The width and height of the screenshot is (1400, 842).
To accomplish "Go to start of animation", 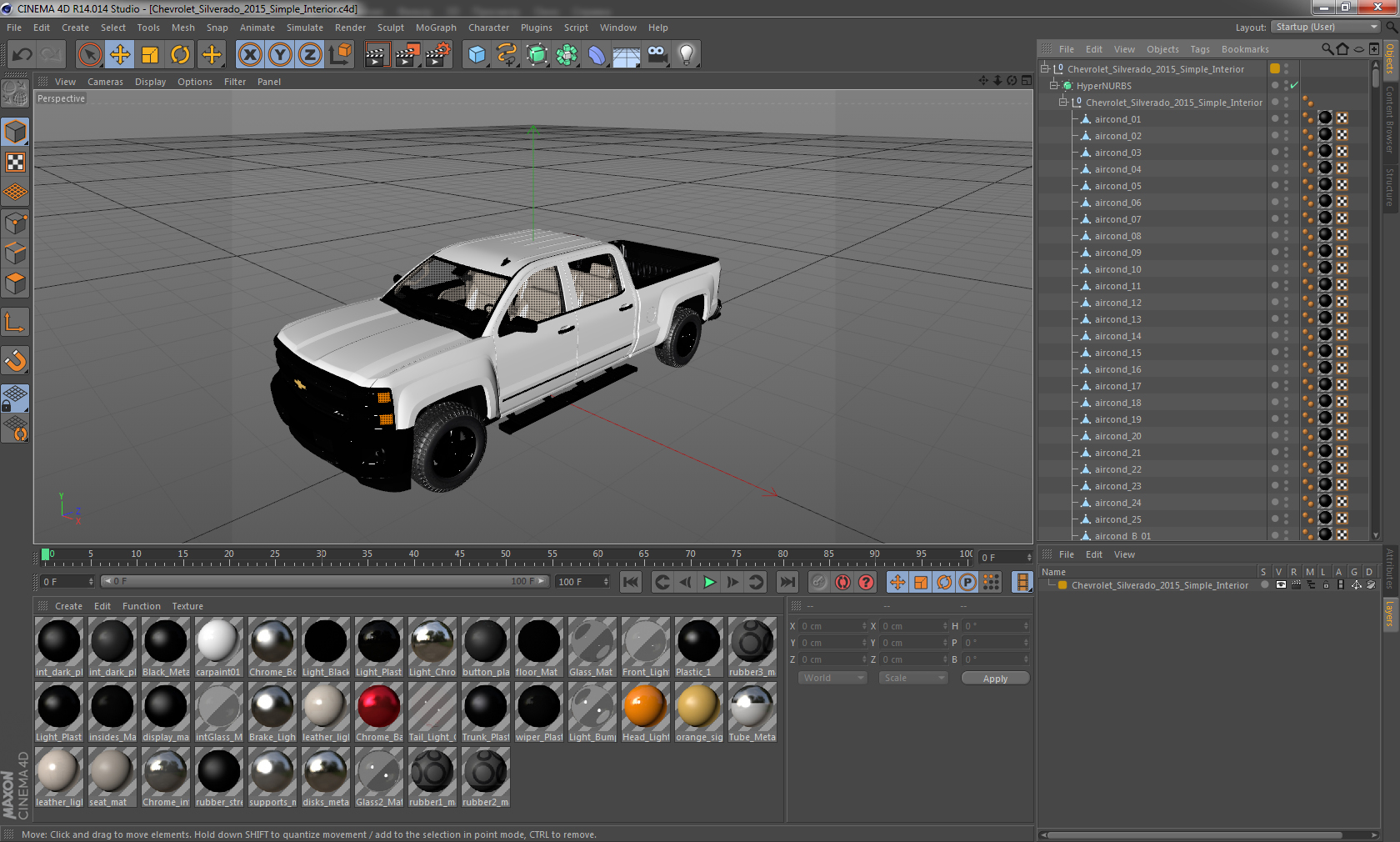I will (631, 582).
